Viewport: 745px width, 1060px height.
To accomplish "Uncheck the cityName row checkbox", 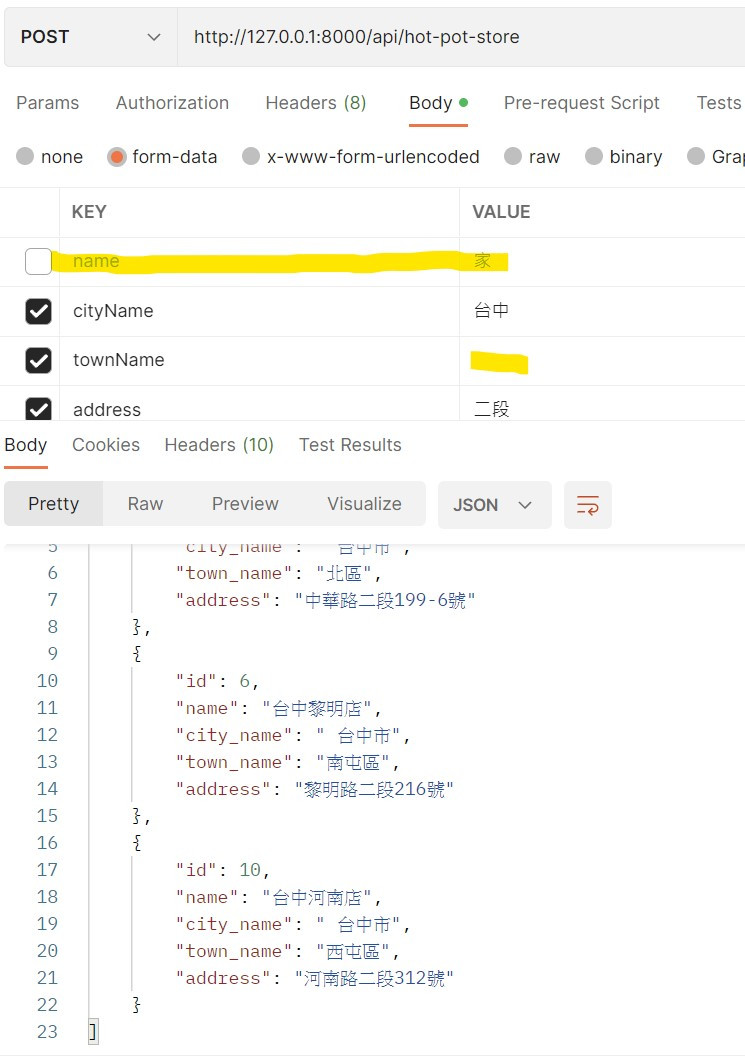I will click(38, 311).
